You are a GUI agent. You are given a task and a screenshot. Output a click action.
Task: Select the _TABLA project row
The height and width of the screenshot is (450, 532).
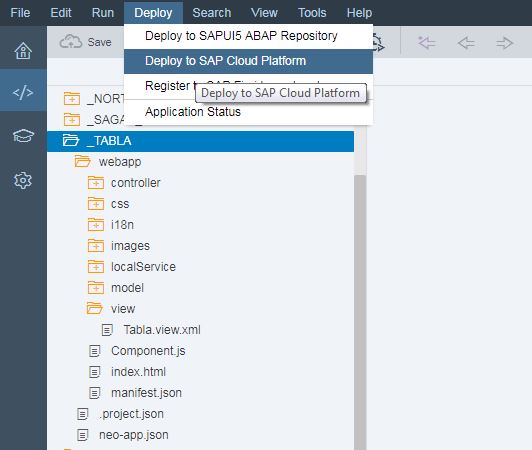click(201, 141)
